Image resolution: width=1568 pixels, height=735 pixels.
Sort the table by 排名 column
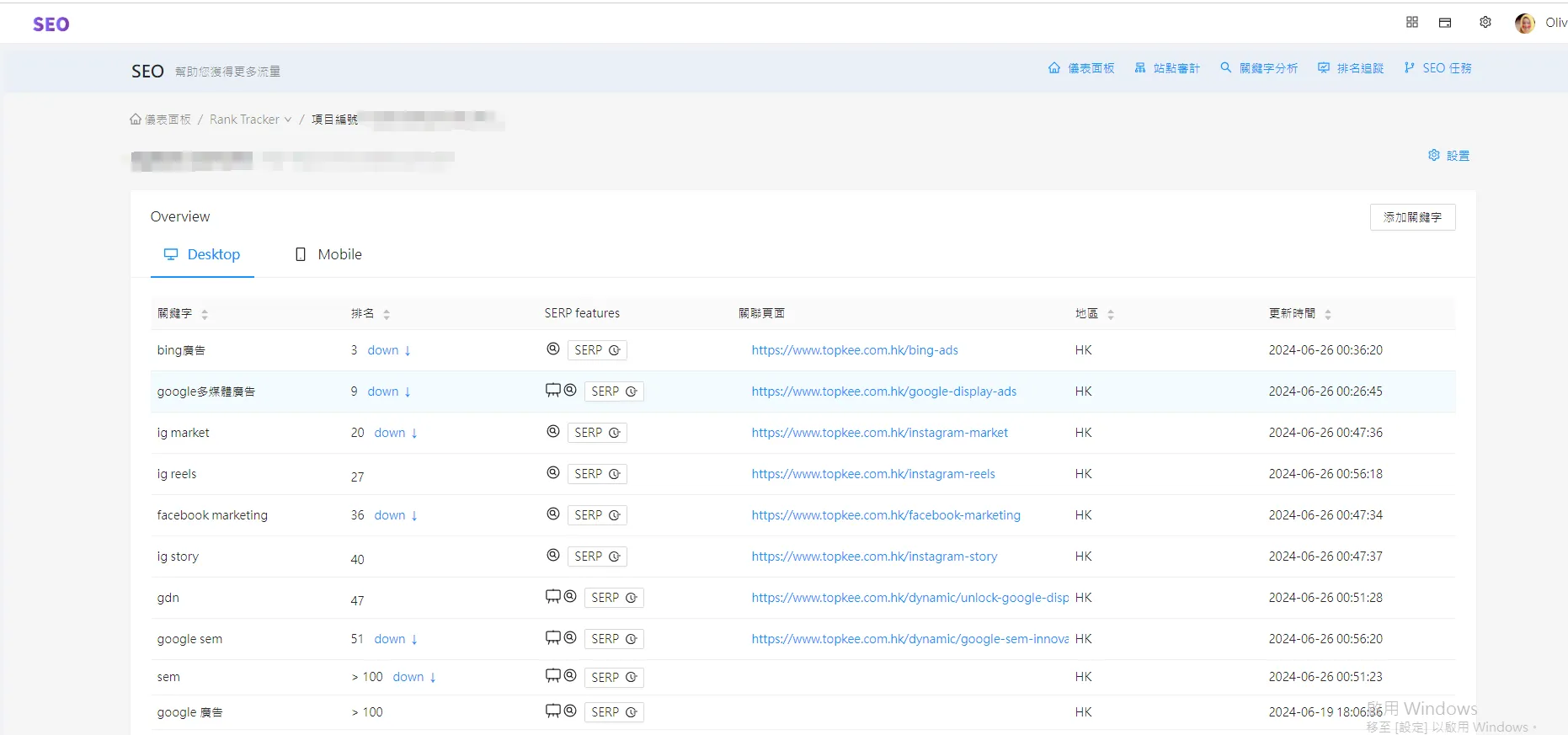tap(387, 314)
